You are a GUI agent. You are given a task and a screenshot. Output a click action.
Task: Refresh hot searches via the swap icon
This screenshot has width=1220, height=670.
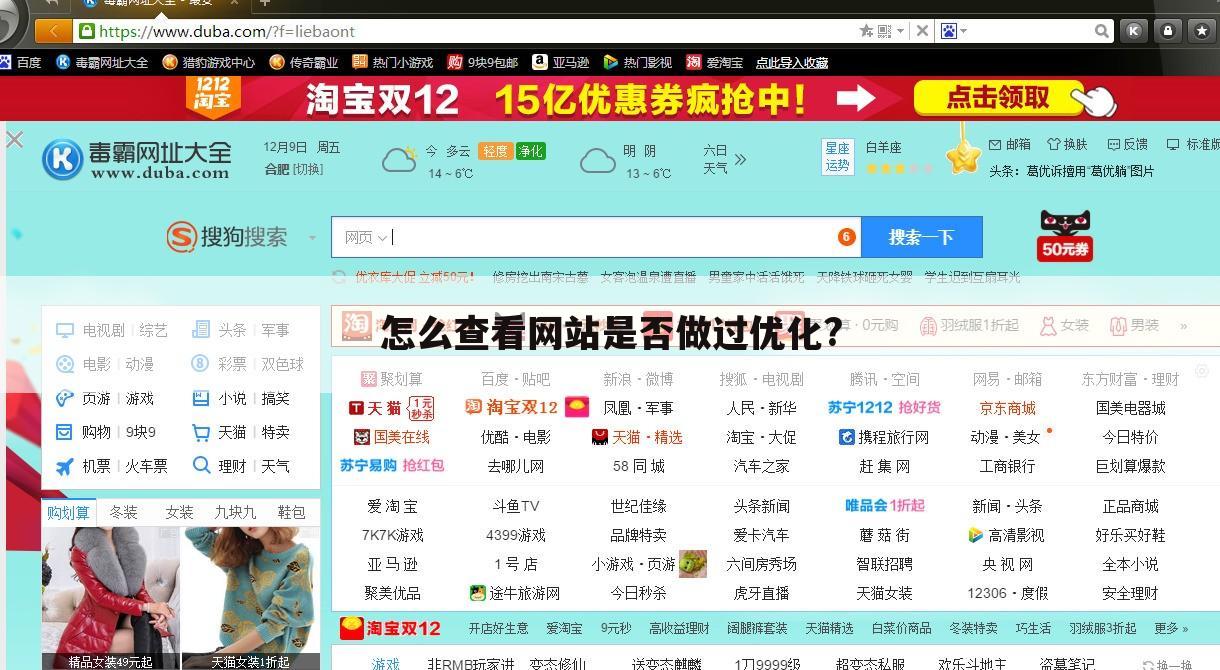pyautogui.click(x=340, y=277)
